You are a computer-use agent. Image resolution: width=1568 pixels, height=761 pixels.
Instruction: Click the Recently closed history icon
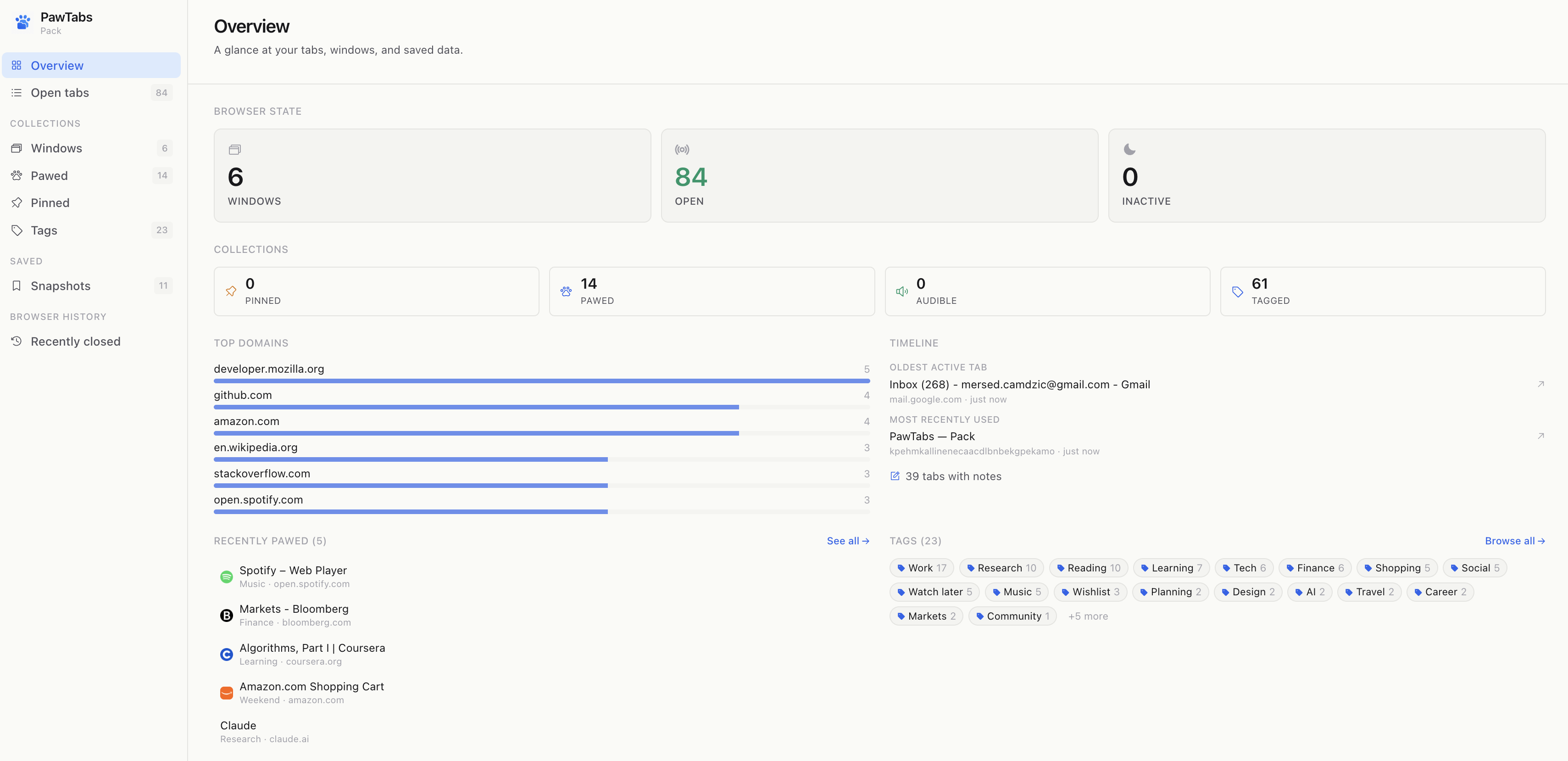click(x=17, y=341)
